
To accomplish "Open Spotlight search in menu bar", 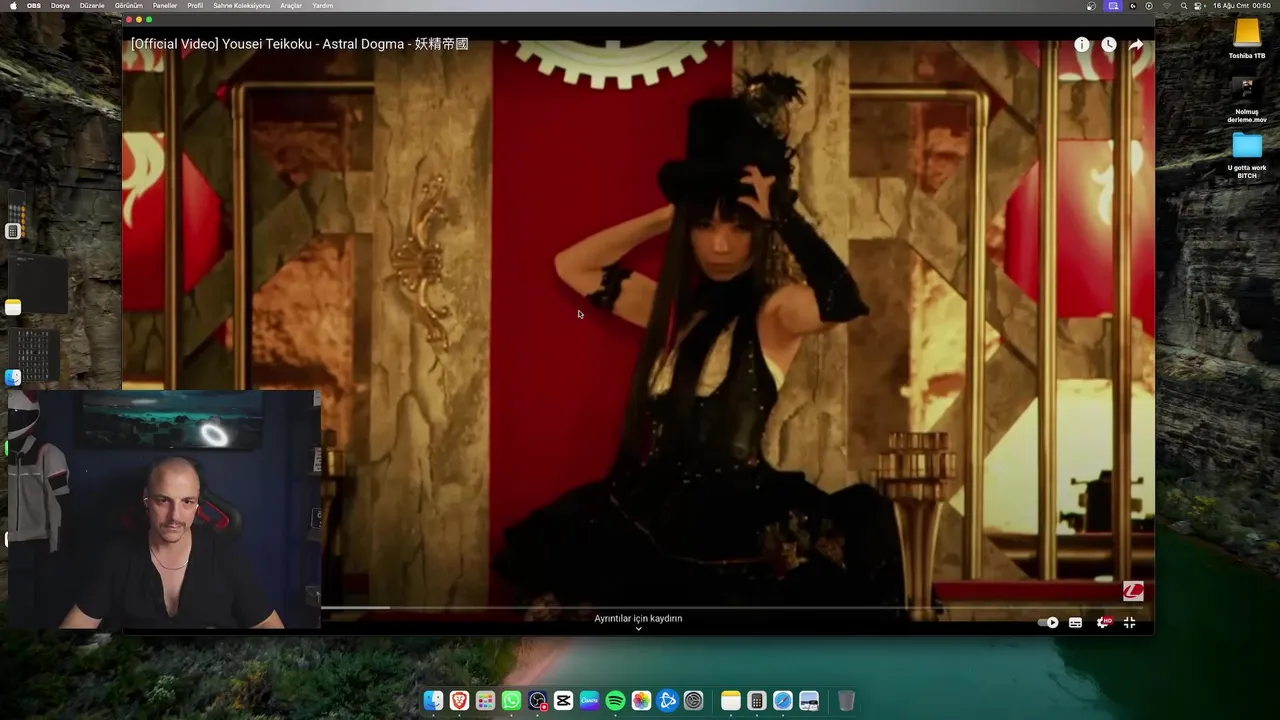I will 1184,6.
